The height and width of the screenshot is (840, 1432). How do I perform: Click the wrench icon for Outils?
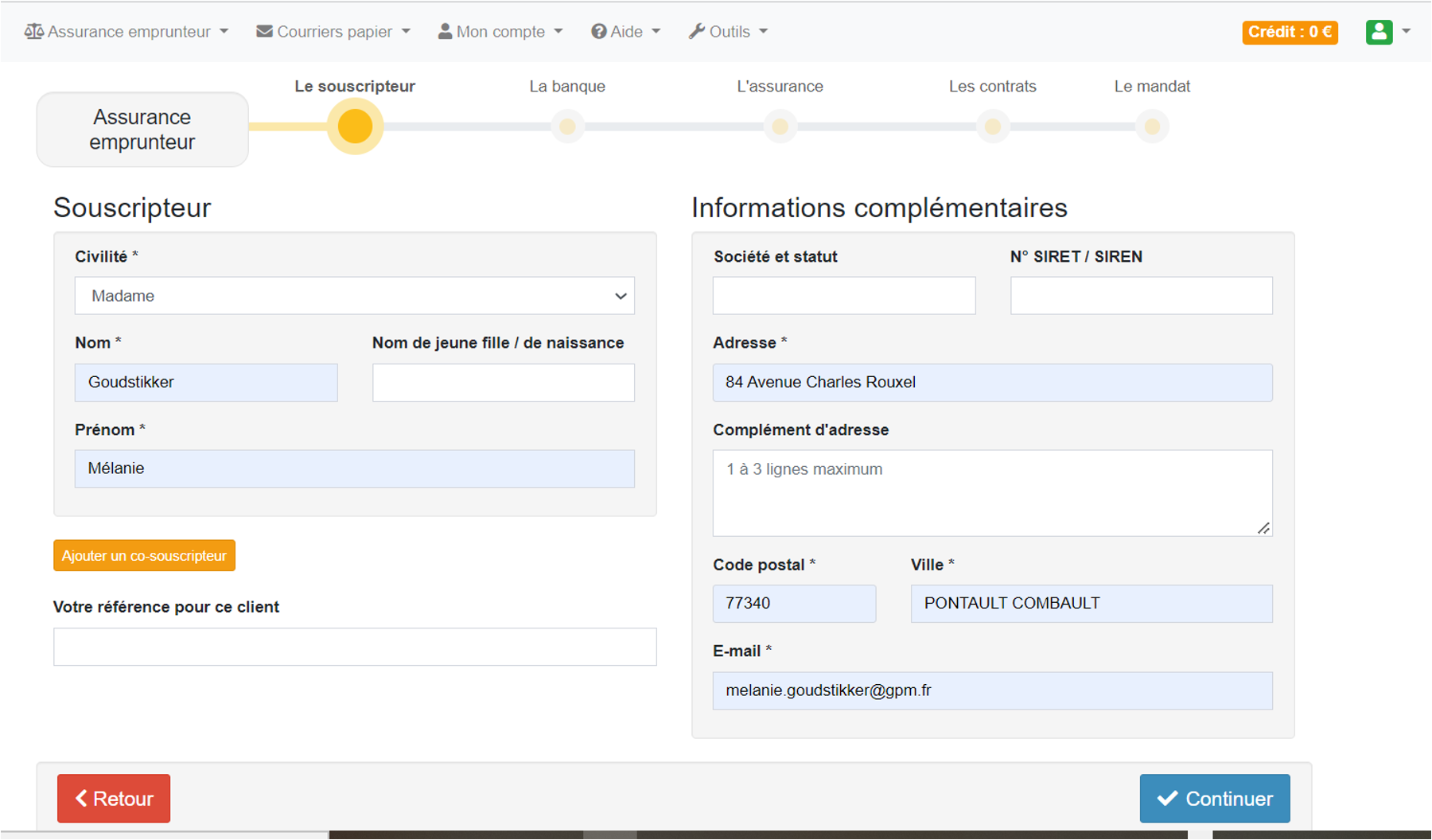[x=697, y=32]
